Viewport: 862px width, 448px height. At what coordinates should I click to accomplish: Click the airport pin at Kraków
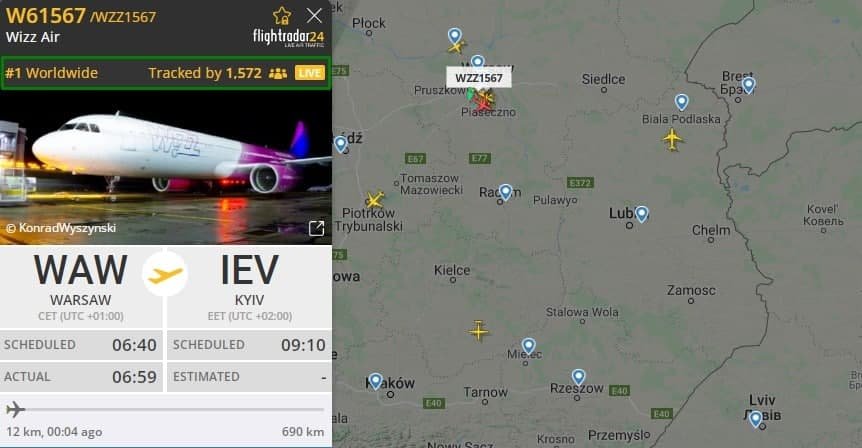[x=375, y=381]
